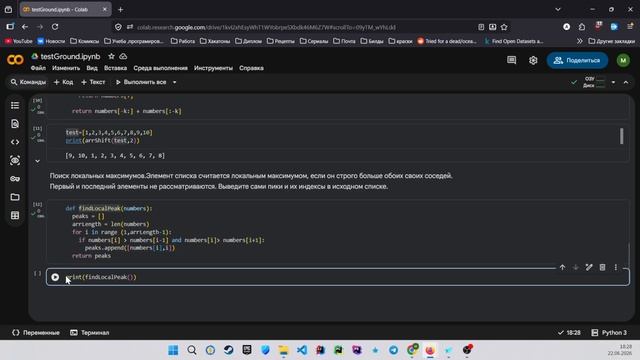
Task: Show more bookmarks overflow chevron
Action: [x=579, y=41]
